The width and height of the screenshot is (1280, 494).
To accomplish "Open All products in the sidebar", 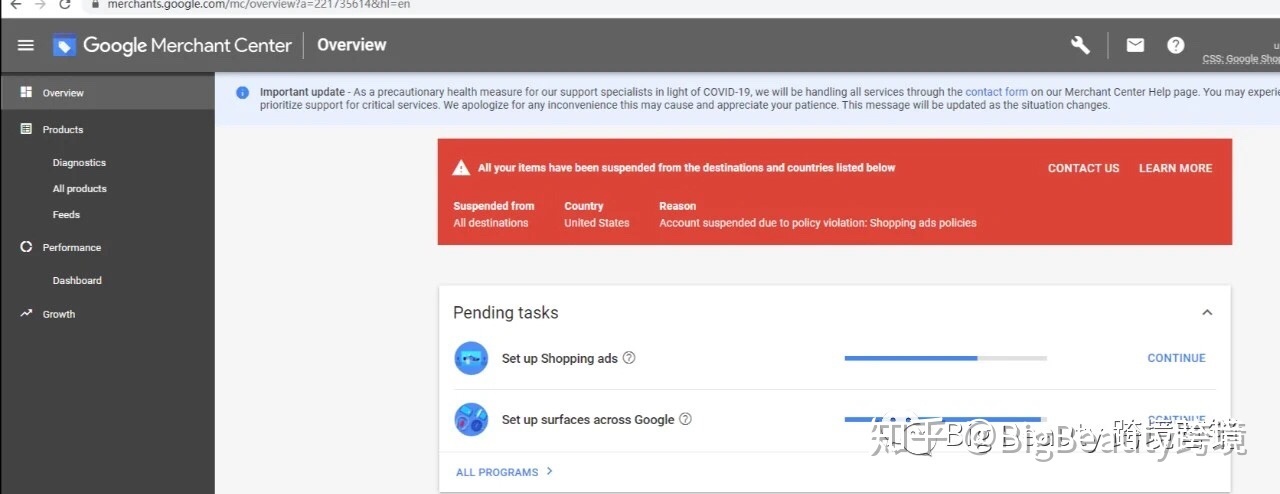I will [x=80, y=188].
